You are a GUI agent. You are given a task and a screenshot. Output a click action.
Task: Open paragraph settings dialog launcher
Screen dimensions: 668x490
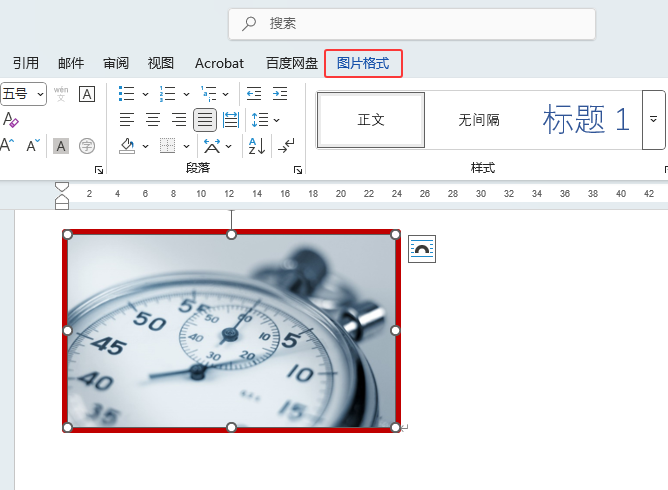pos(298,170)
